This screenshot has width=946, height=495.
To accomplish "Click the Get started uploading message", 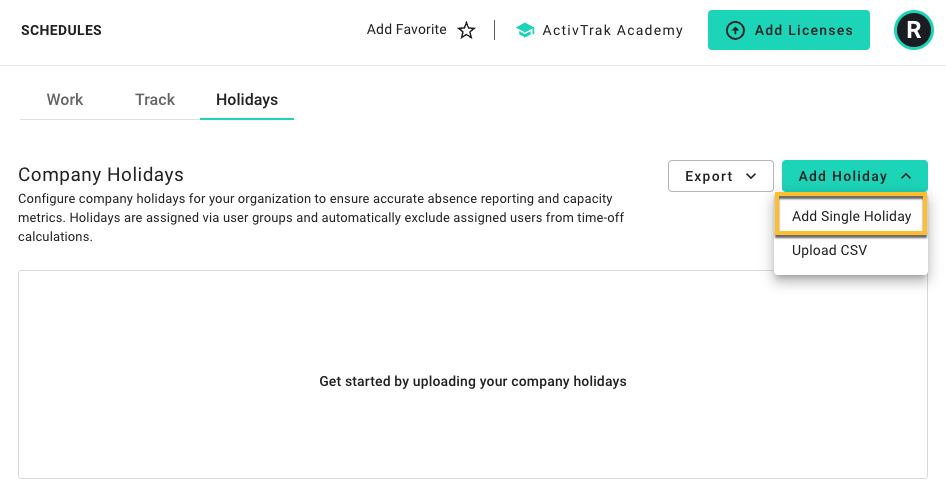I will coord(472,382).
